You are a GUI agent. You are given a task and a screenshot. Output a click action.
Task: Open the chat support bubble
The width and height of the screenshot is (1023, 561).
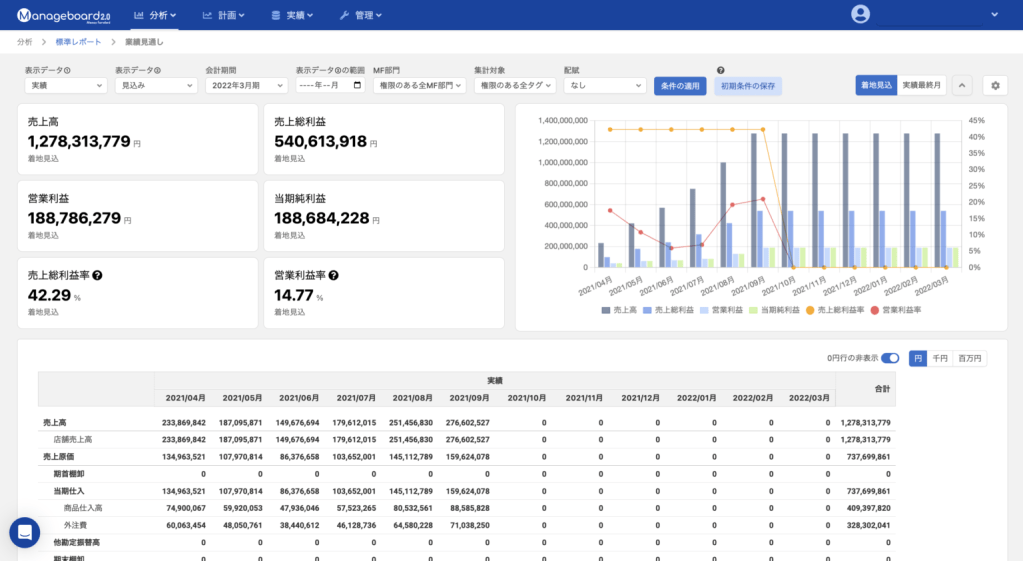pyautogui.click(x=24, y=532)
